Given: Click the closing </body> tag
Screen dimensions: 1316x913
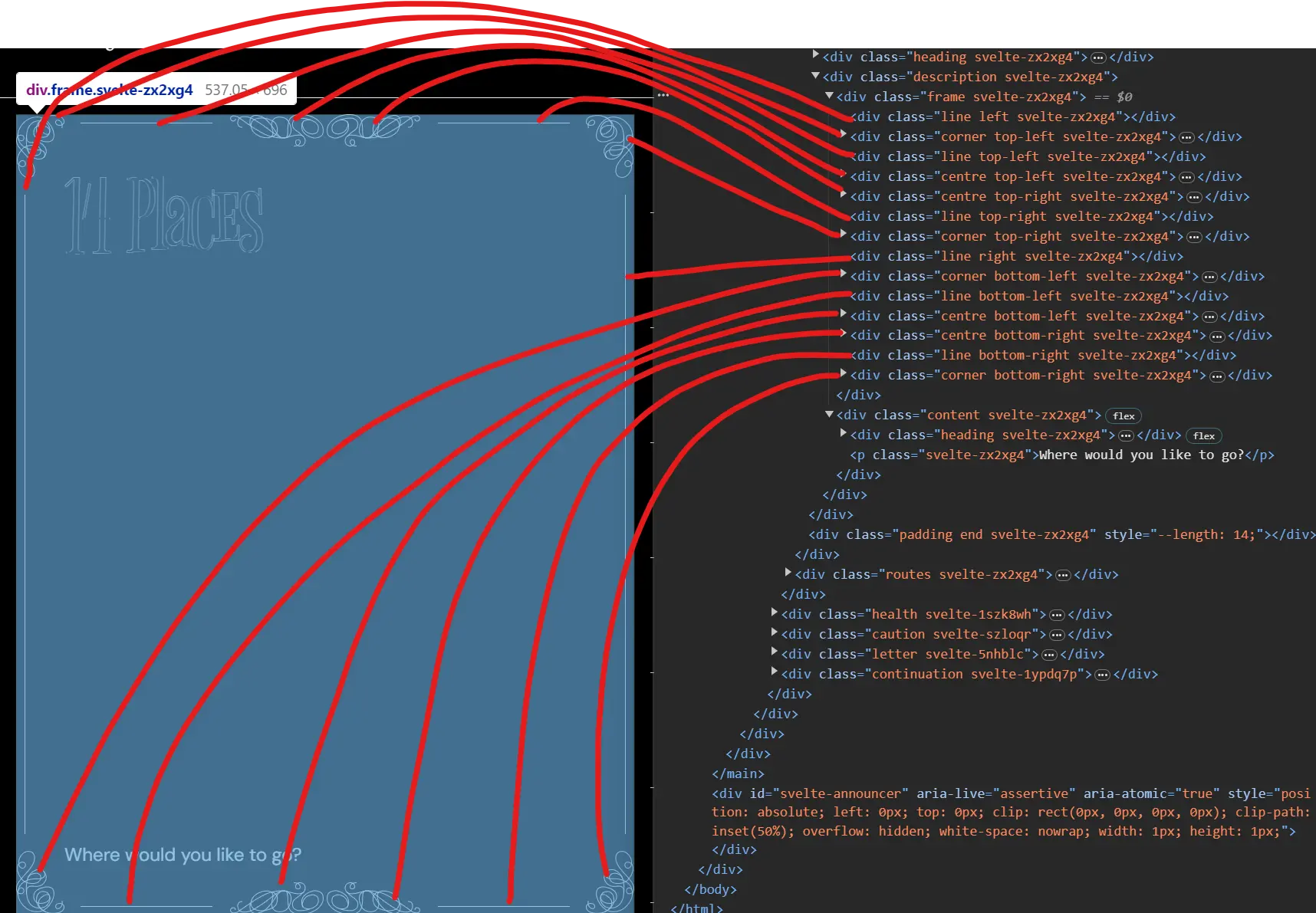Looking at the screenshot, I should tap(710, 890).
